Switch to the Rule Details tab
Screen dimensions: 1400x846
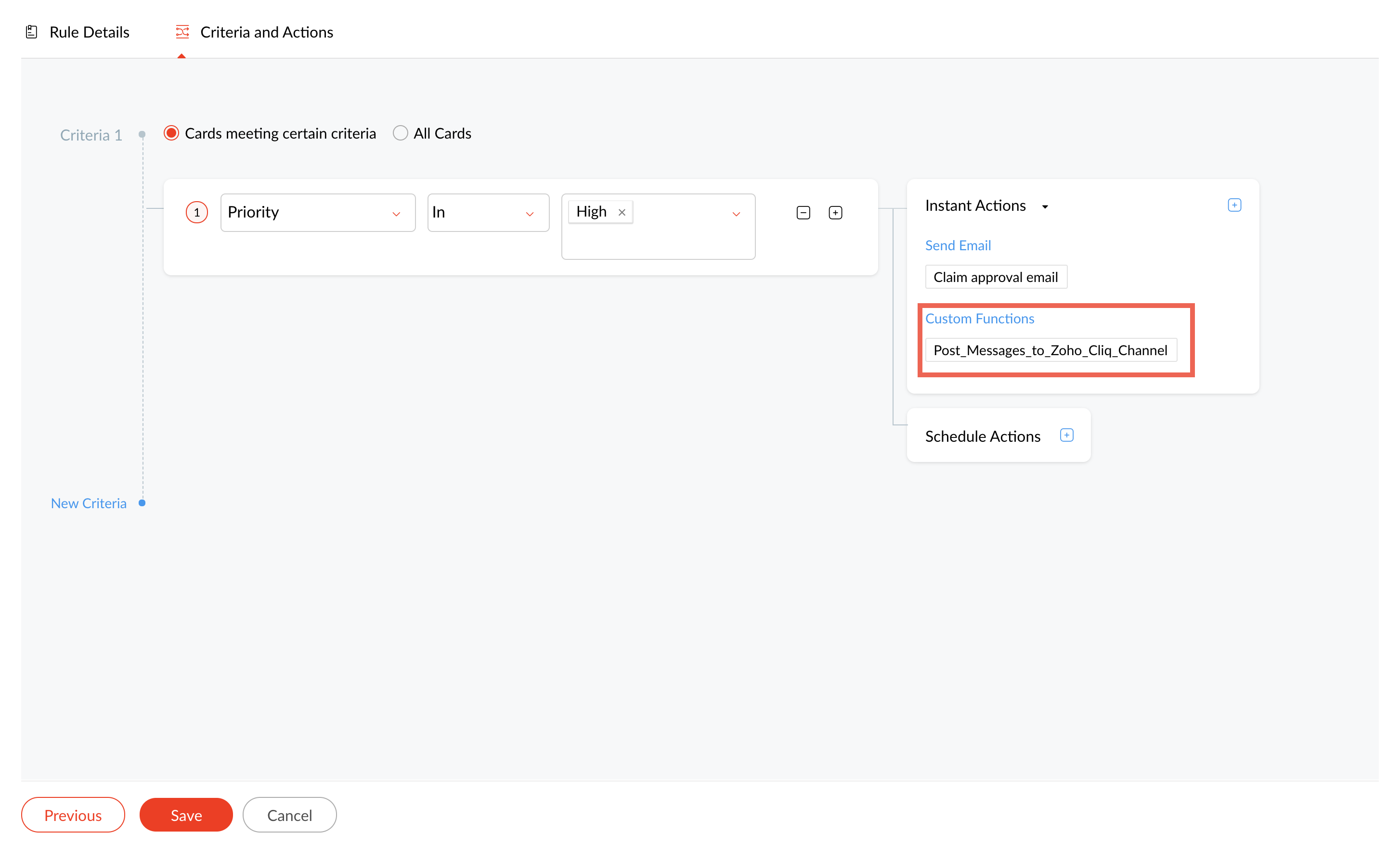coord(89,32)
